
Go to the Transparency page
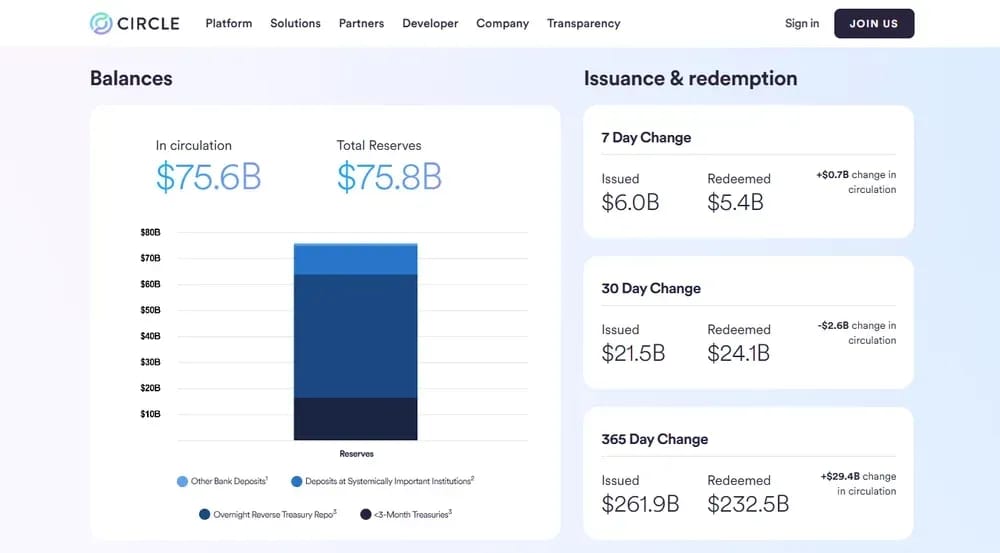(x=584, y=24)
